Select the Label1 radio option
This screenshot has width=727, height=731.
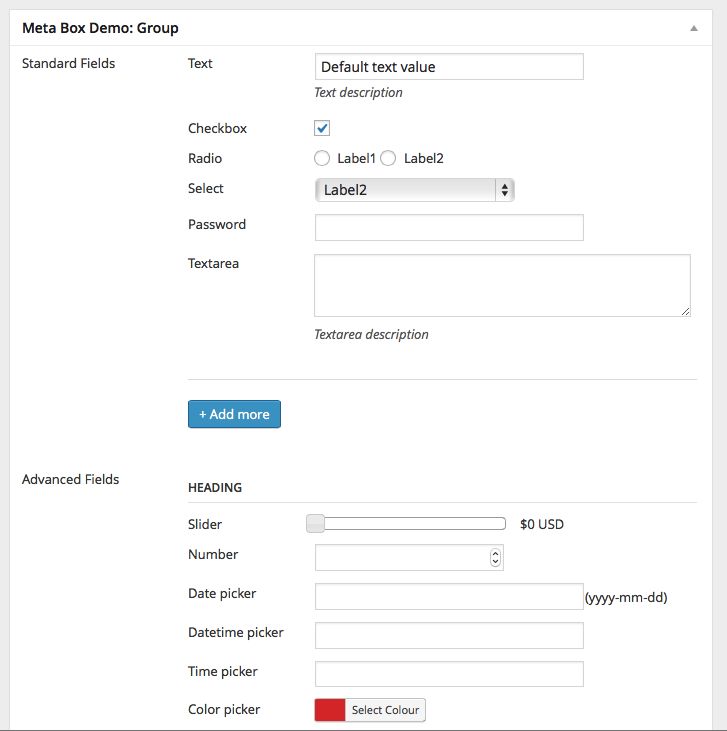point(322,158)
